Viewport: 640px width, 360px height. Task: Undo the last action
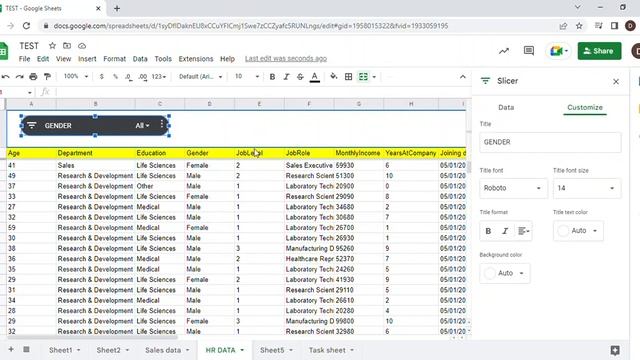coord(5,77)
